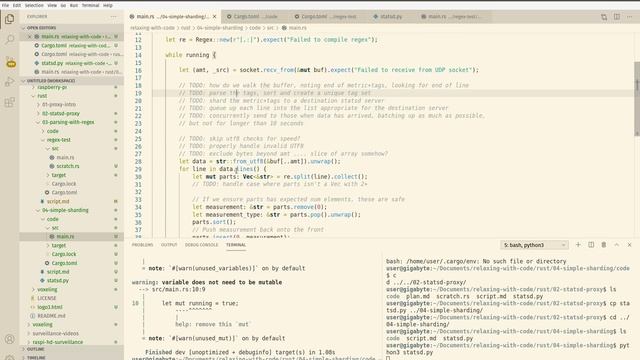Screen dimensions: 640x360
Task: Click the open changes icon in editor toolbar
Action: (x=604, y=17)
